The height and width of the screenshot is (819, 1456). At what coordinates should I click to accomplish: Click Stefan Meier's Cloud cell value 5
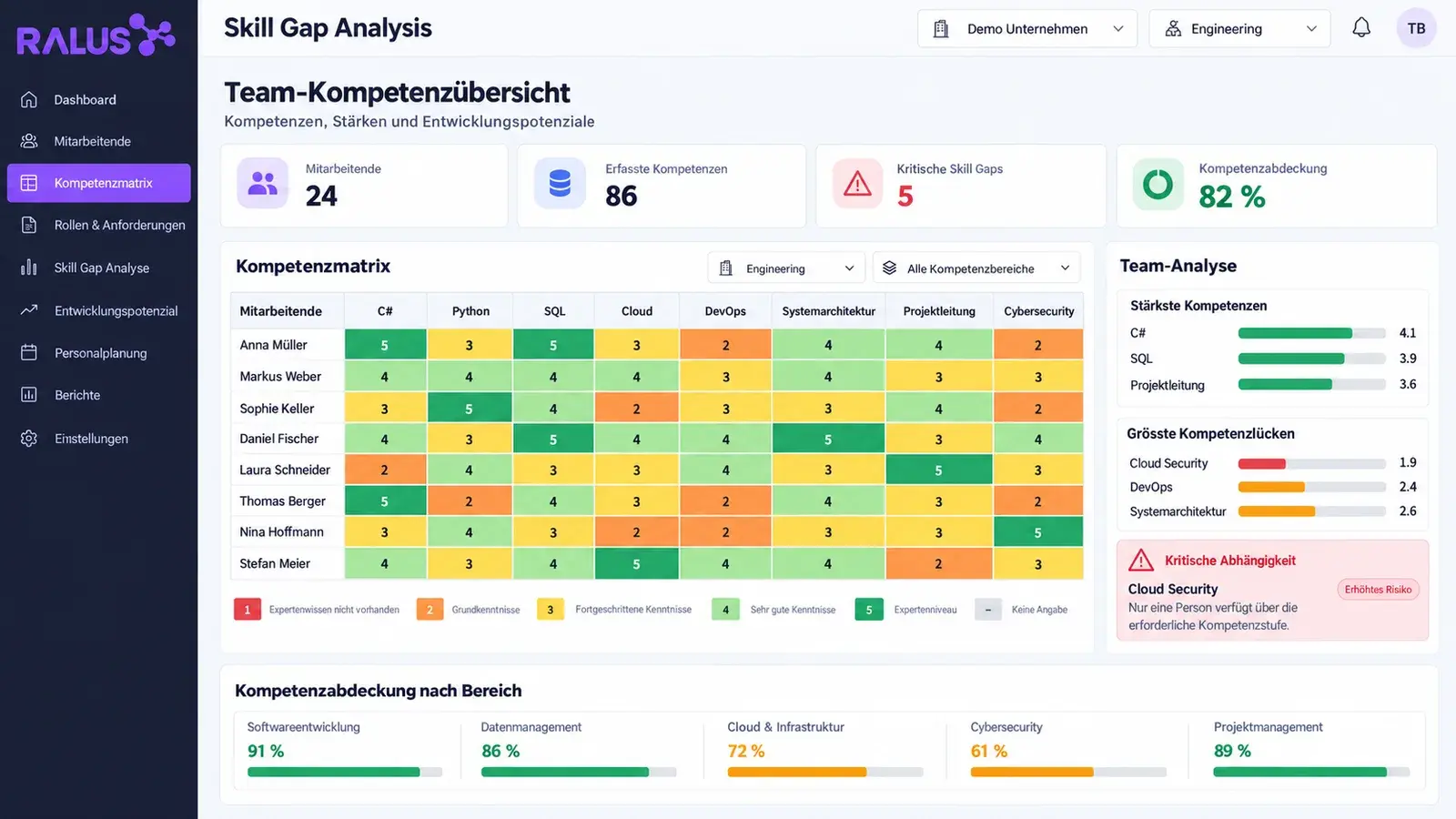636,564
